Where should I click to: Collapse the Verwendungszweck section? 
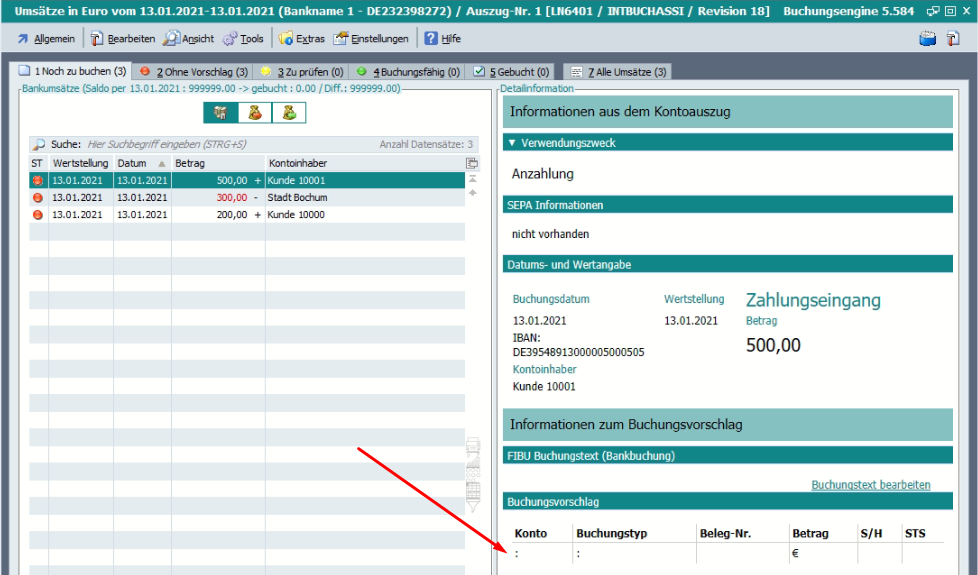512,143
